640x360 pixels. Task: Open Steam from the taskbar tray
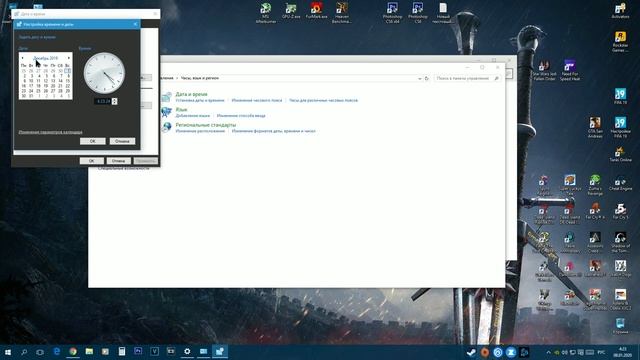pyautogui.click(x=471, y=352)
